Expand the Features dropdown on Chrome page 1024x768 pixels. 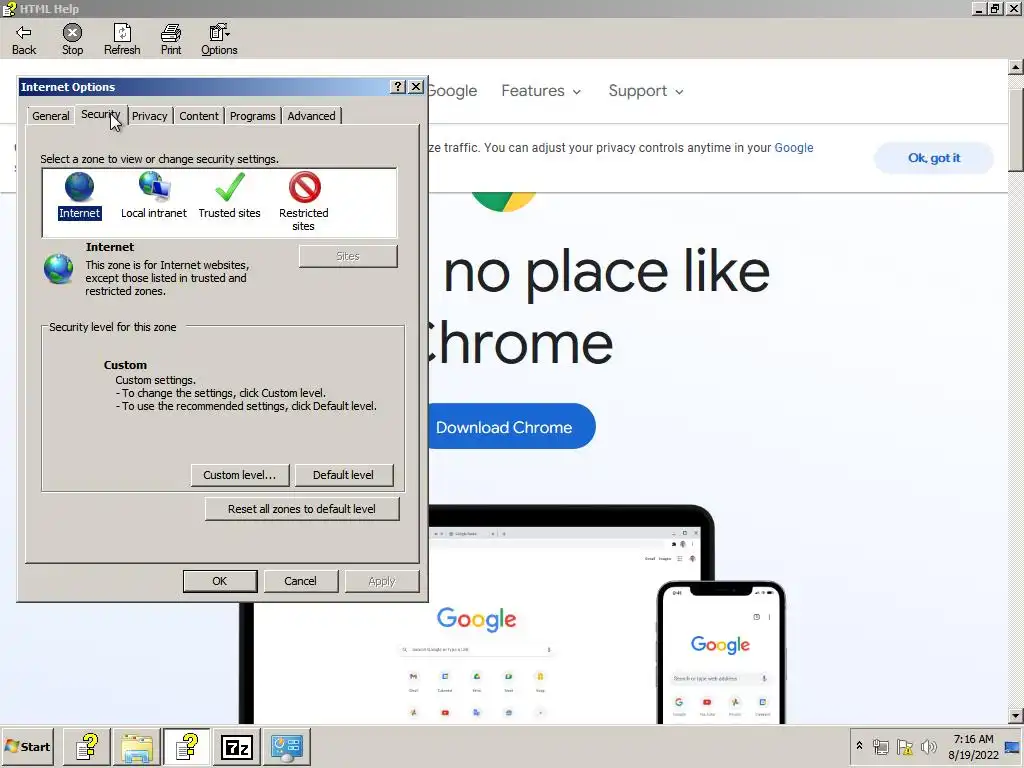541,91
